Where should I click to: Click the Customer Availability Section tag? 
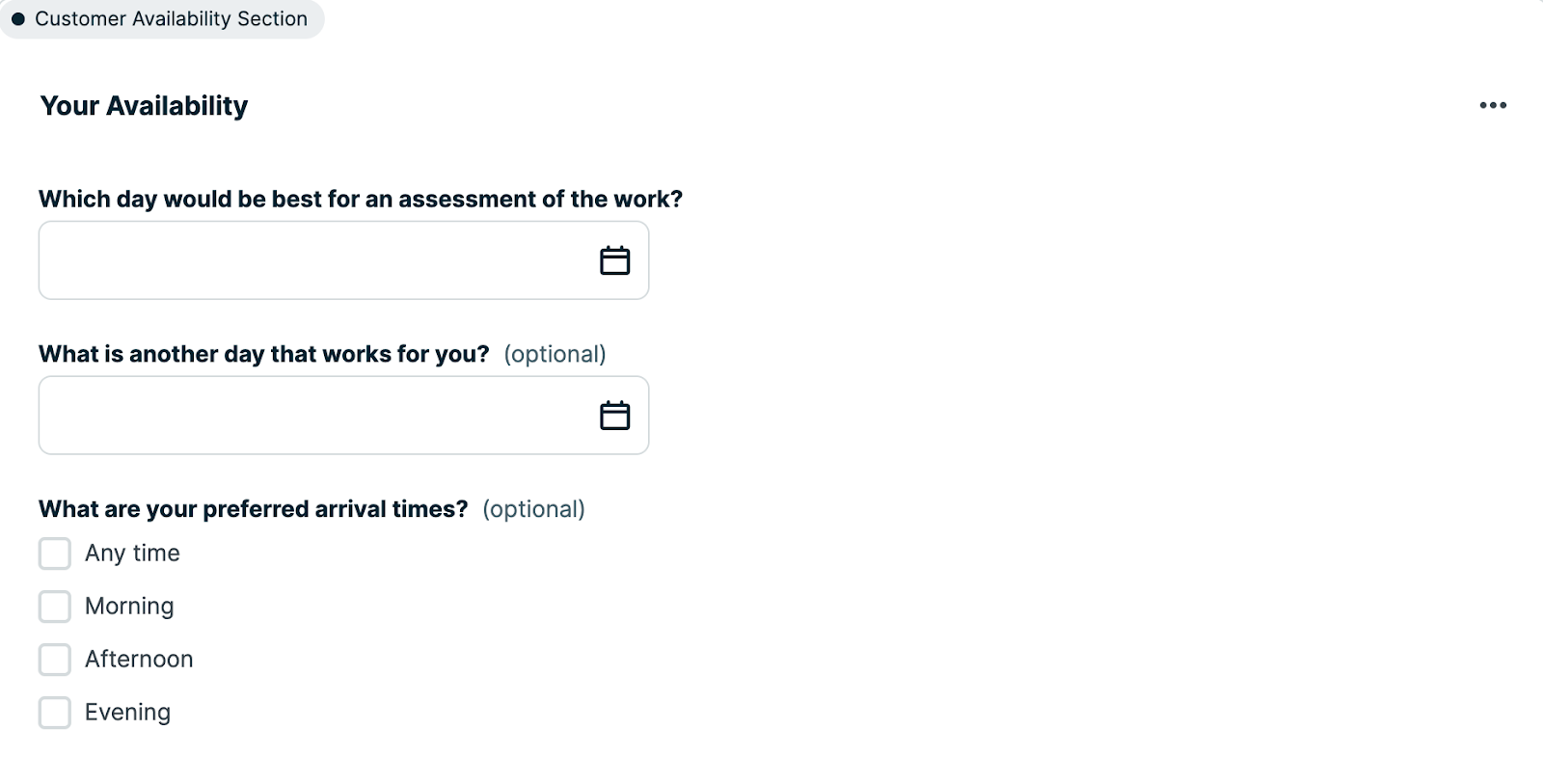coord(171,19)
